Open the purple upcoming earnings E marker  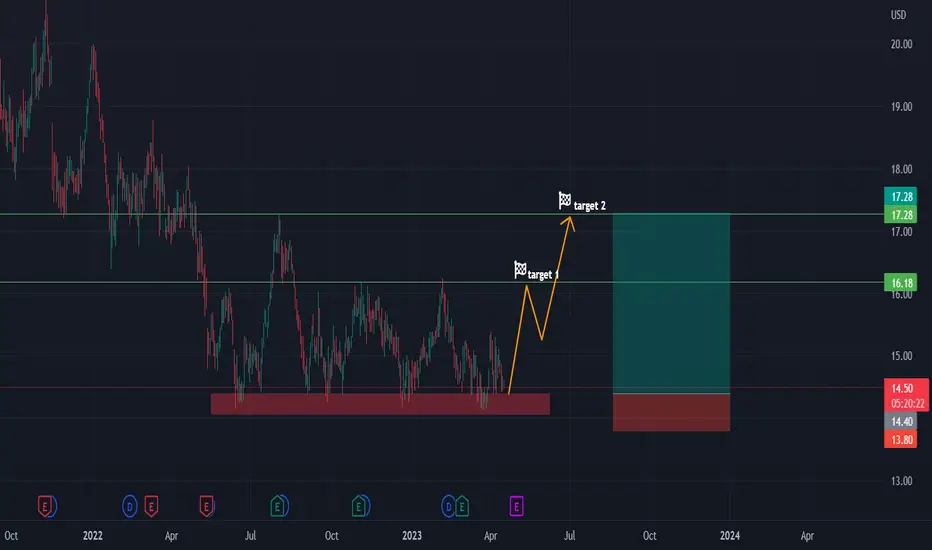(x=516, y=506)
